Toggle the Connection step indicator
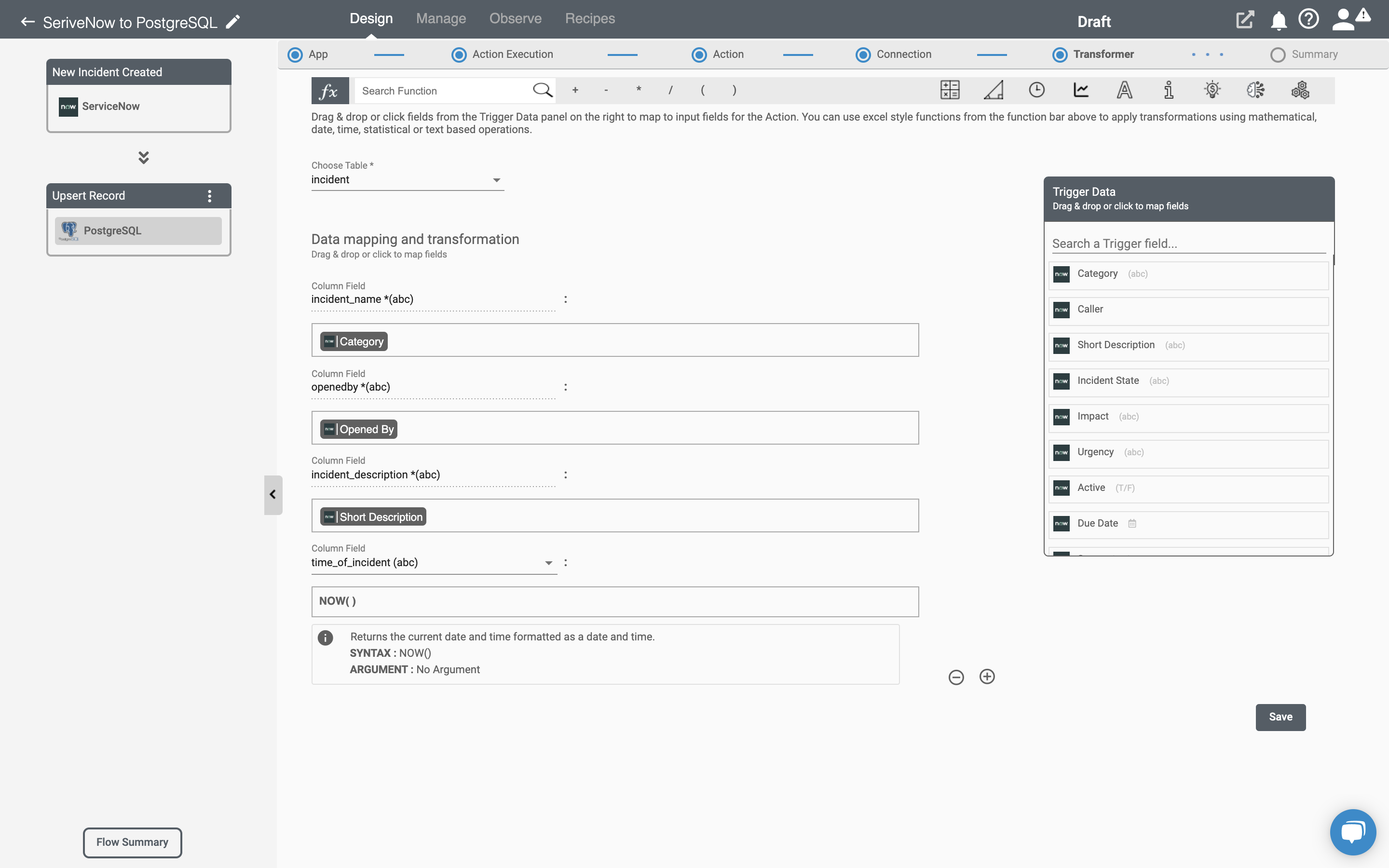The width and height of the screenshot is (1389, 868). (x=862, y=54)
